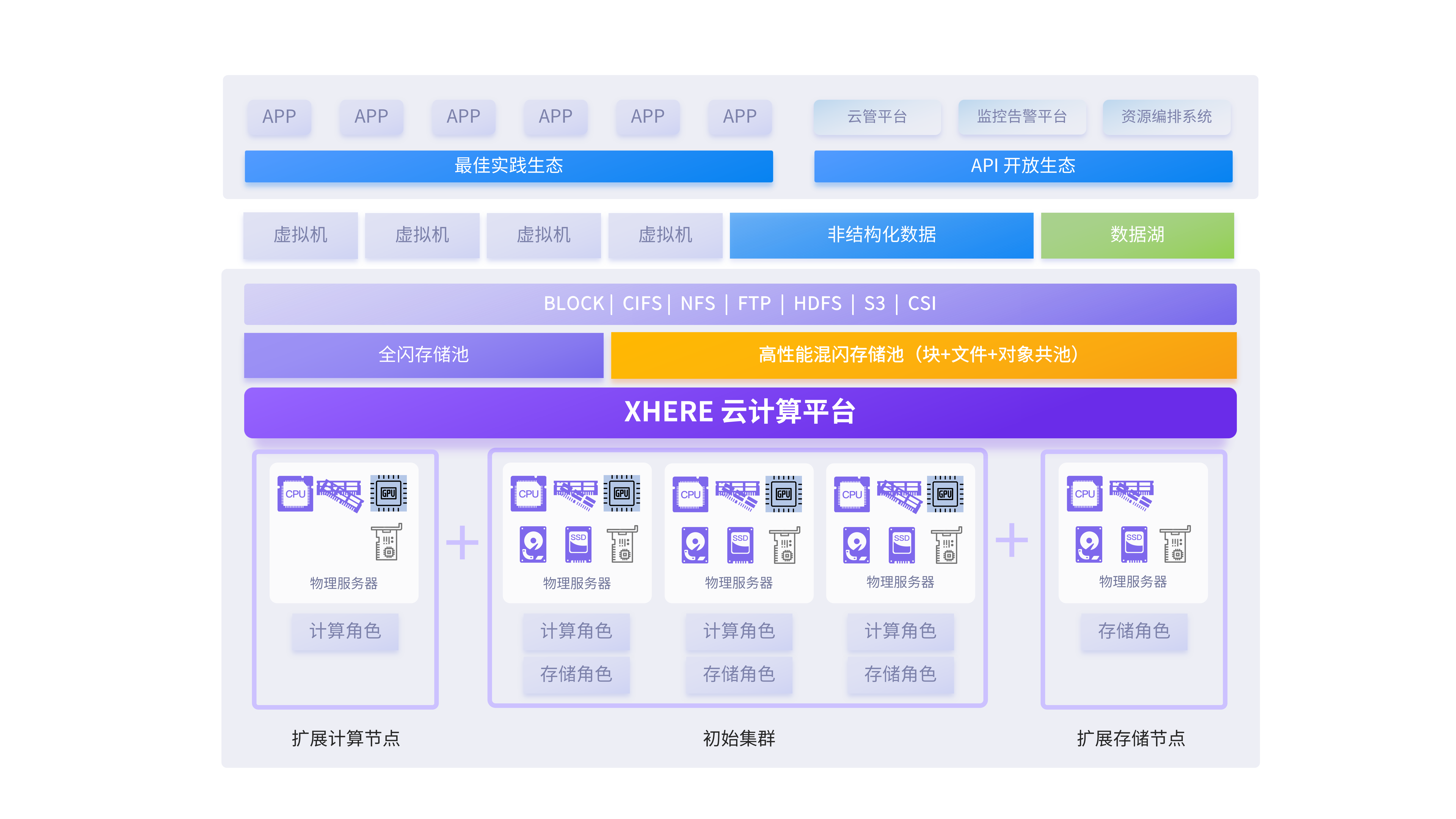Click hard disk icon of first 初始集群 server
This screenshot has width=1456, height=819.
pos(533,544)
